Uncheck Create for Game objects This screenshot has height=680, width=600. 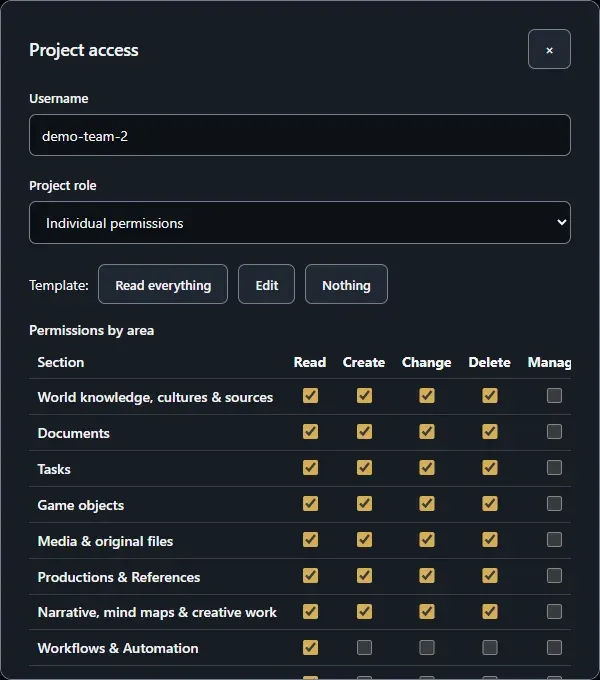tap(364, 503)
